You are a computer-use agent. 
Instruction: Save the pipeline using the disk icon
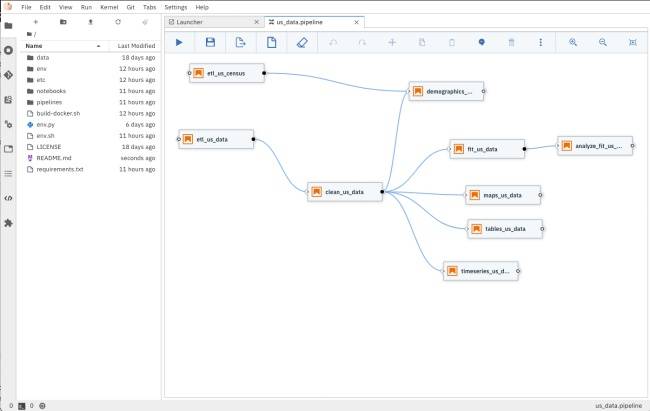click(210, 42)
